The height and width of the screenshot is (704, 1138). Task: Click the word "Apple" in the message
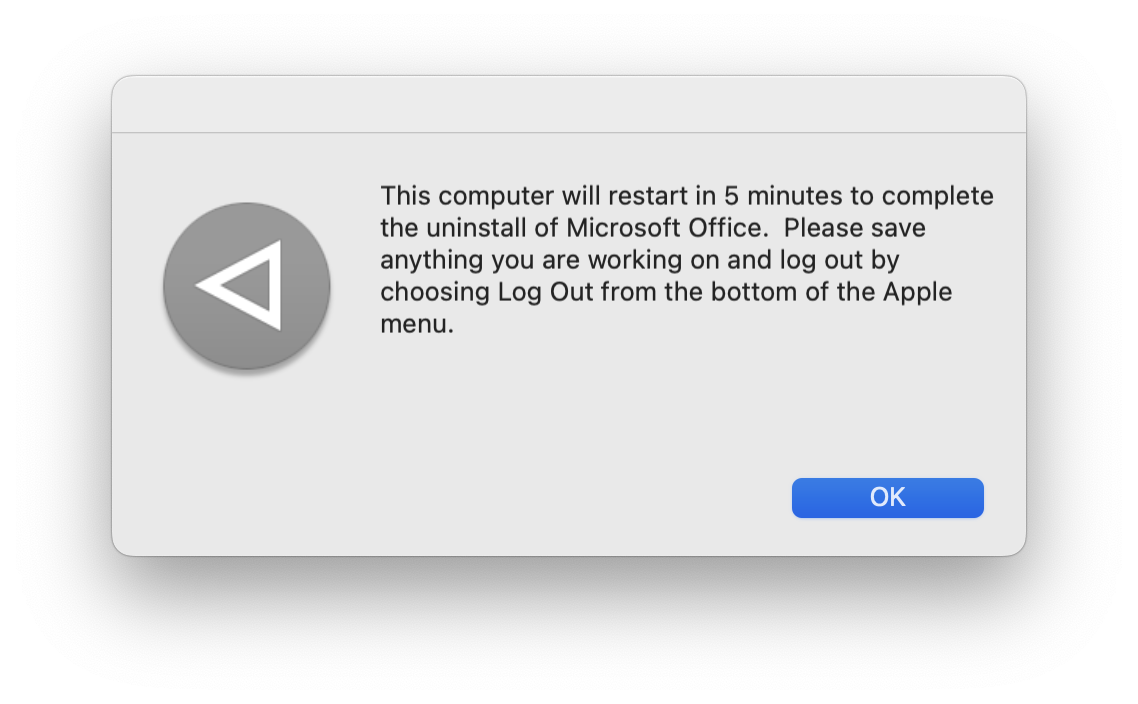917,292
